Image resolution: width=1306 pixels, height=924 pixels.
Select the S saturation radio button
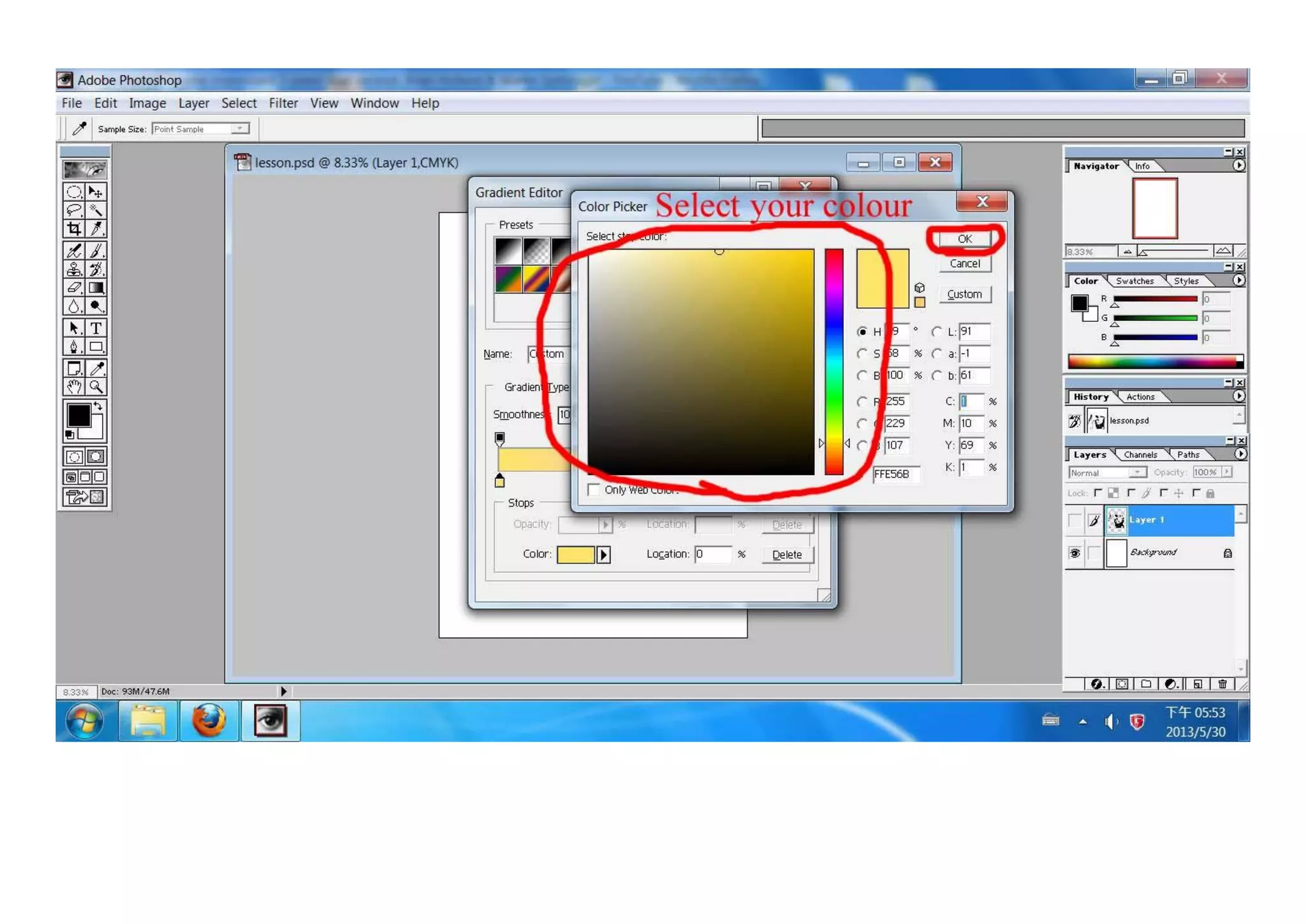[x=862, y=353]
